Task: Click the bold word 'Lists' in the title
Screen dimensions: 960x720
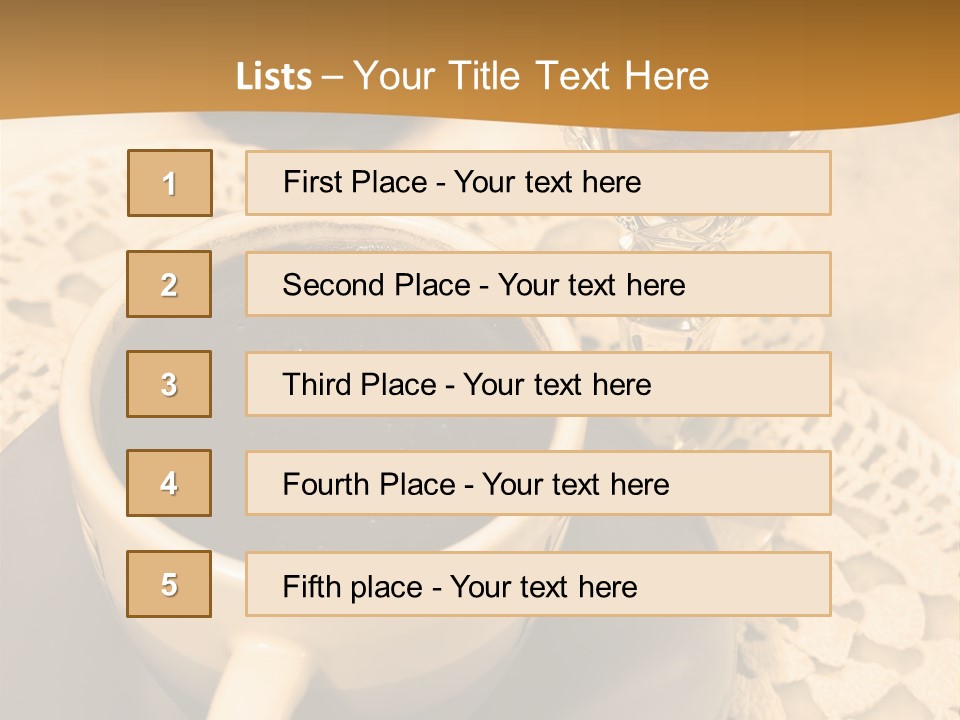Action: (x=274, y=77)
